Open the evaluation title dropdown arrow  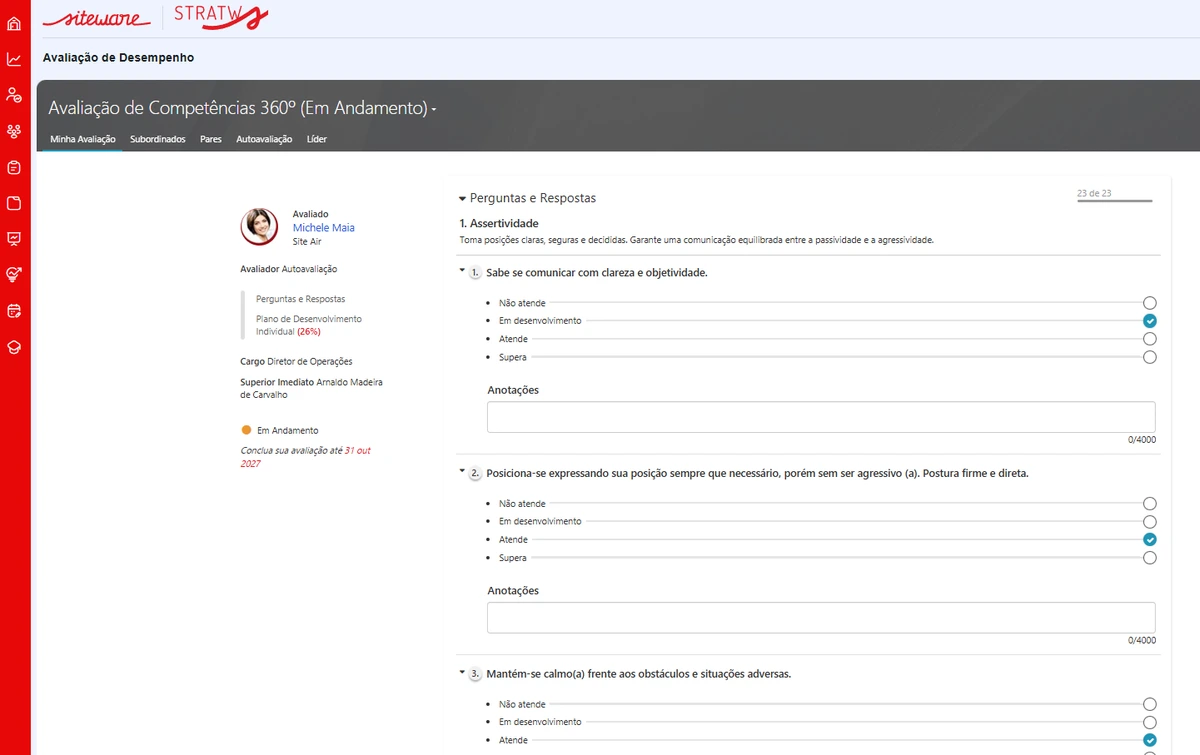coord(434,109)
